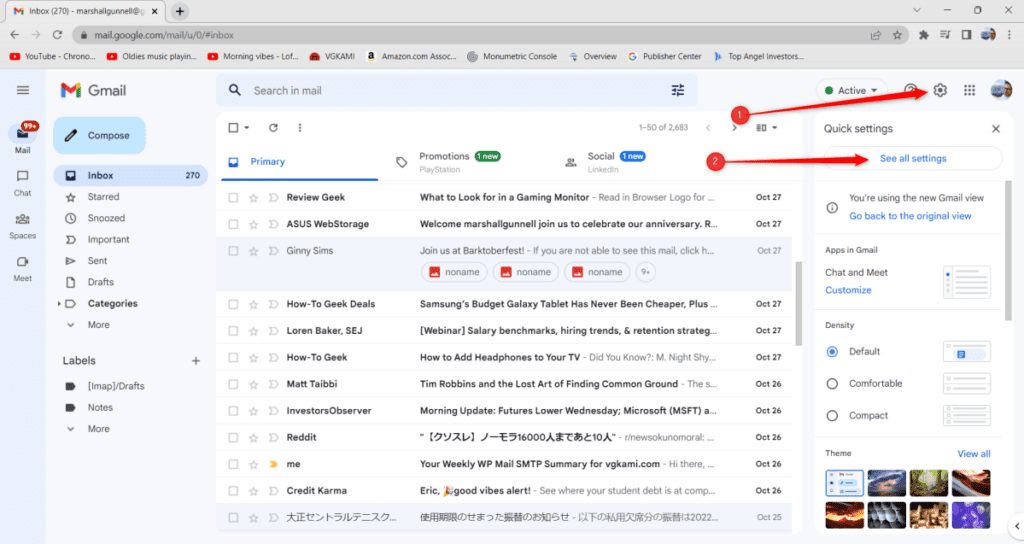Click the Refresh inbox icon
The height and width of the screenshot is (544, 1024).
point(273,127)
